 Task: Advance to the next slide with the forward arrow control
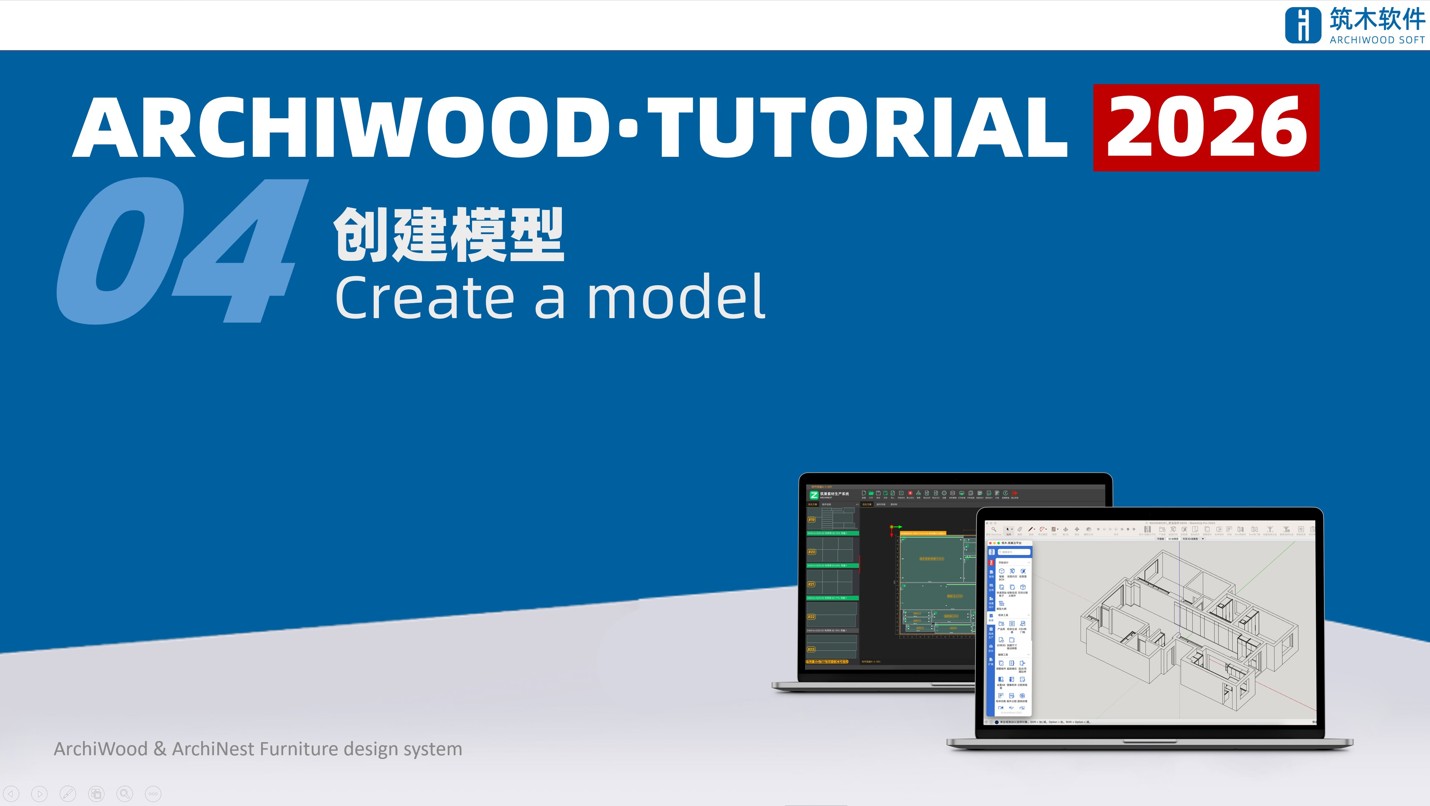39,793
